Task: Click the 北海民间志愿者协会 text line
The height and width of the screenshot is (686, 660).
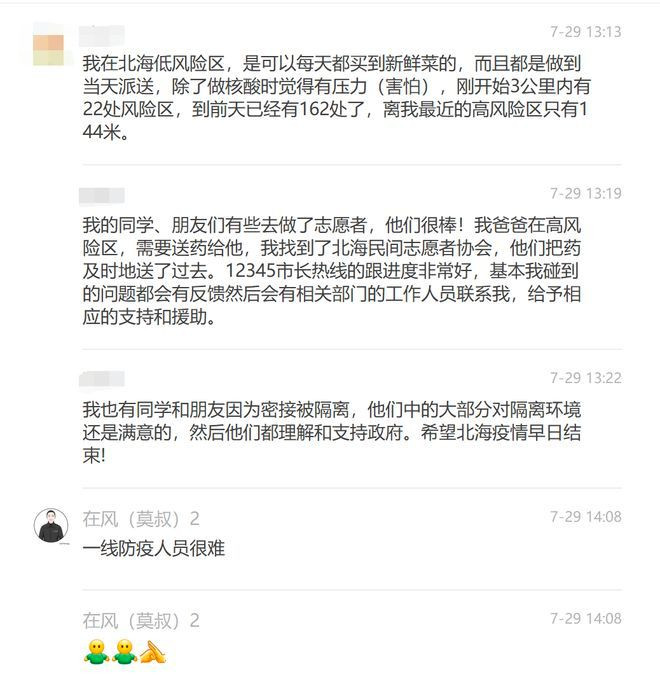Action: pyautogui.click(x=332, y=248)
